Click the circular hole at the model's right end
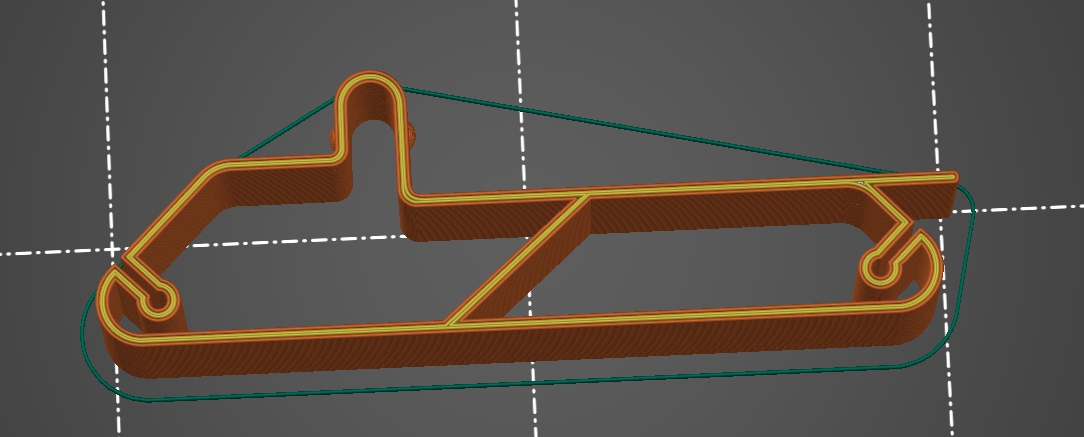 (878, 267)
